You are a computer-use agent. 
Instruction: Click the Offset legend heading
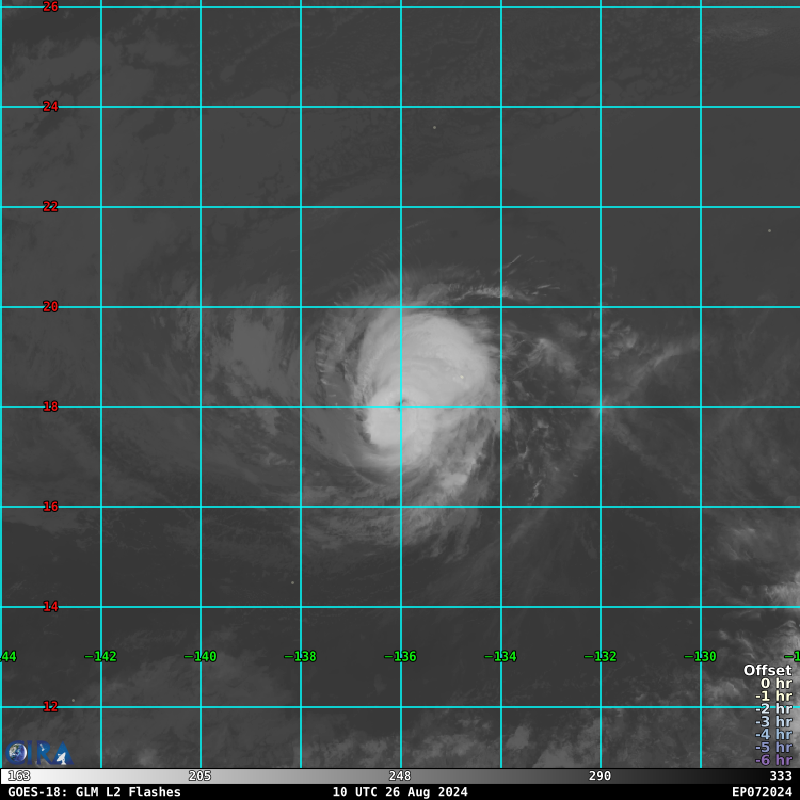click(767, 671)
